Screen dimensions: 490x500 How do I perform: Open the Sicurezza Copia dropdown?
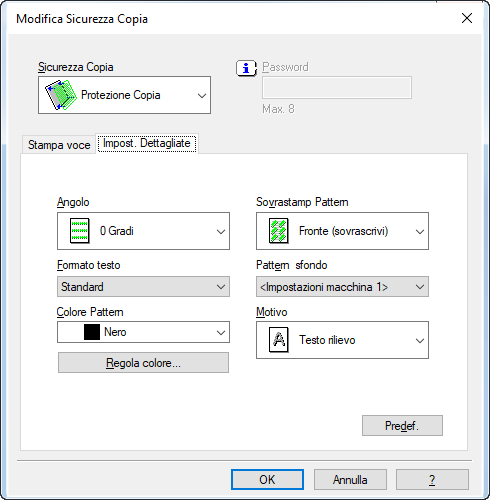tap(124, 95)
